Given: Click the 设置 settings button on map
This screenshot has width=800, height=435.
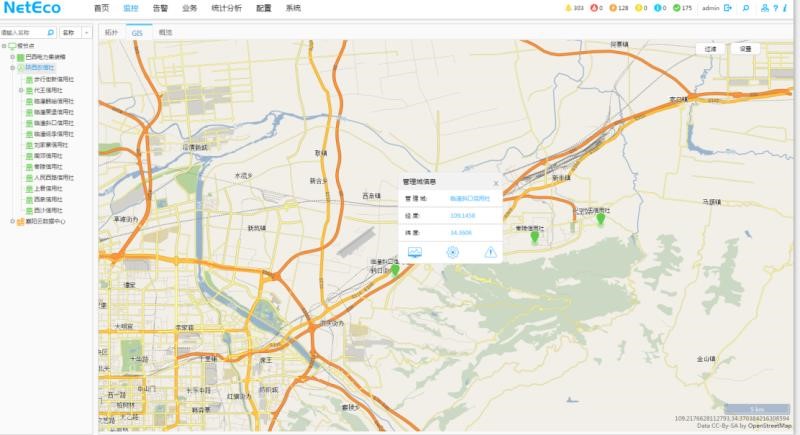Looking at the screenshot, I should (x=743, y=48).
